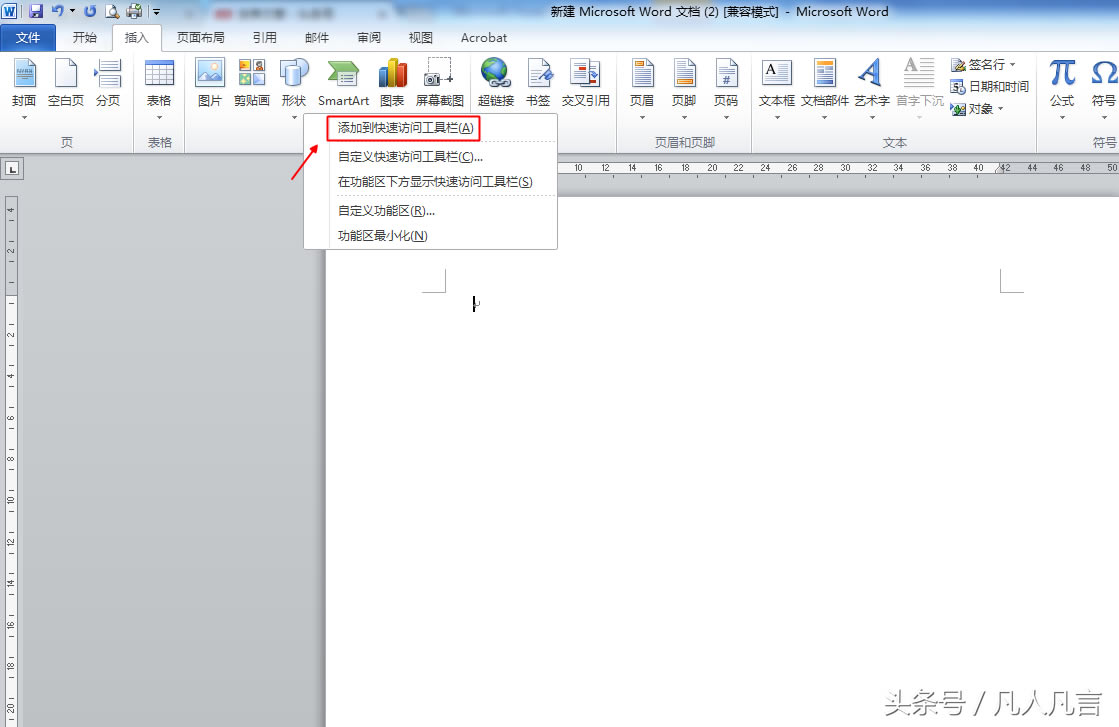
Task: Expand the 签名行 signature line dropdown arrow
Action: point(1012,65)
